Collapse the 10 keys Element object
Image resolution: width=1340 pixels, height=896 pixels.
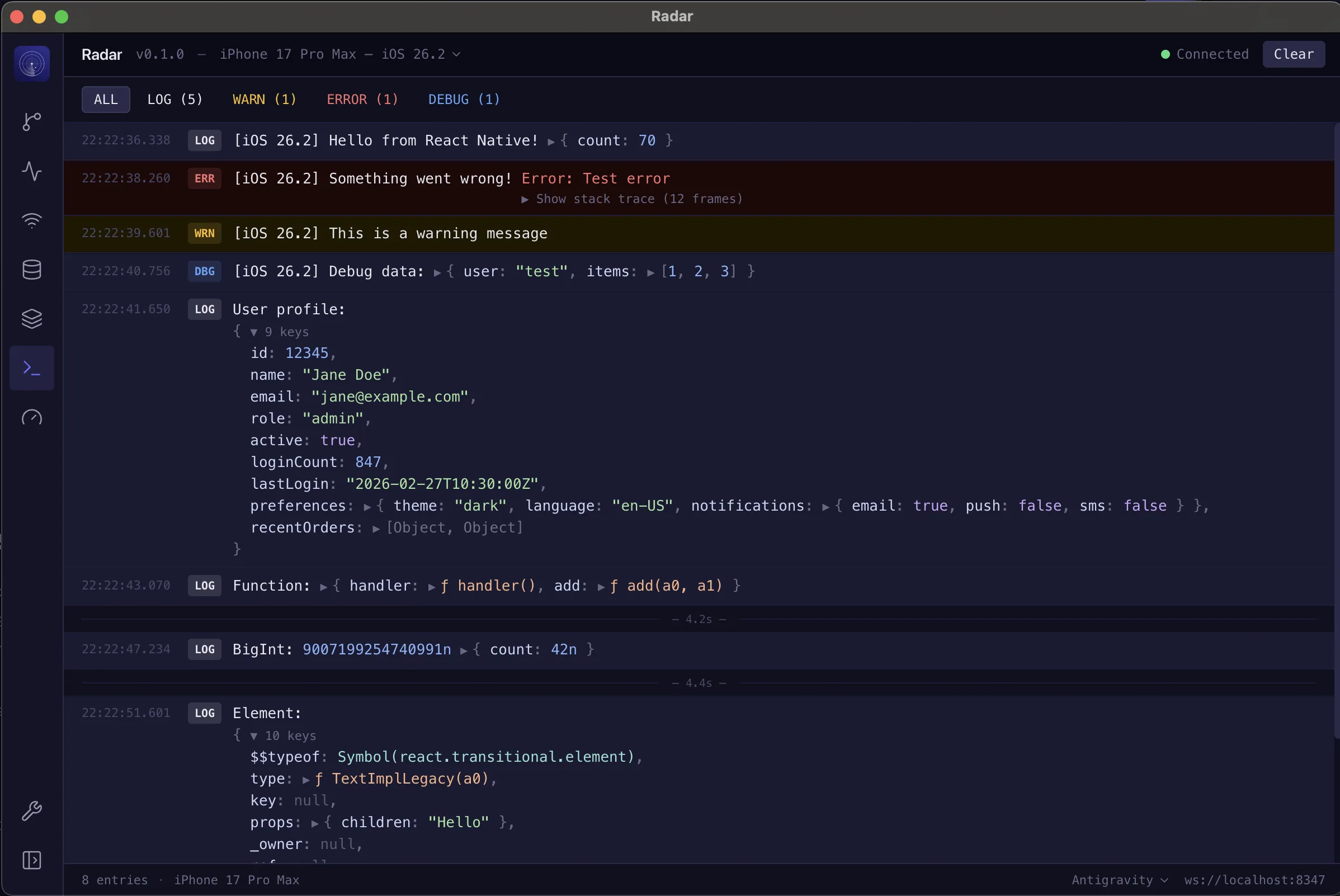click(254, 737)
